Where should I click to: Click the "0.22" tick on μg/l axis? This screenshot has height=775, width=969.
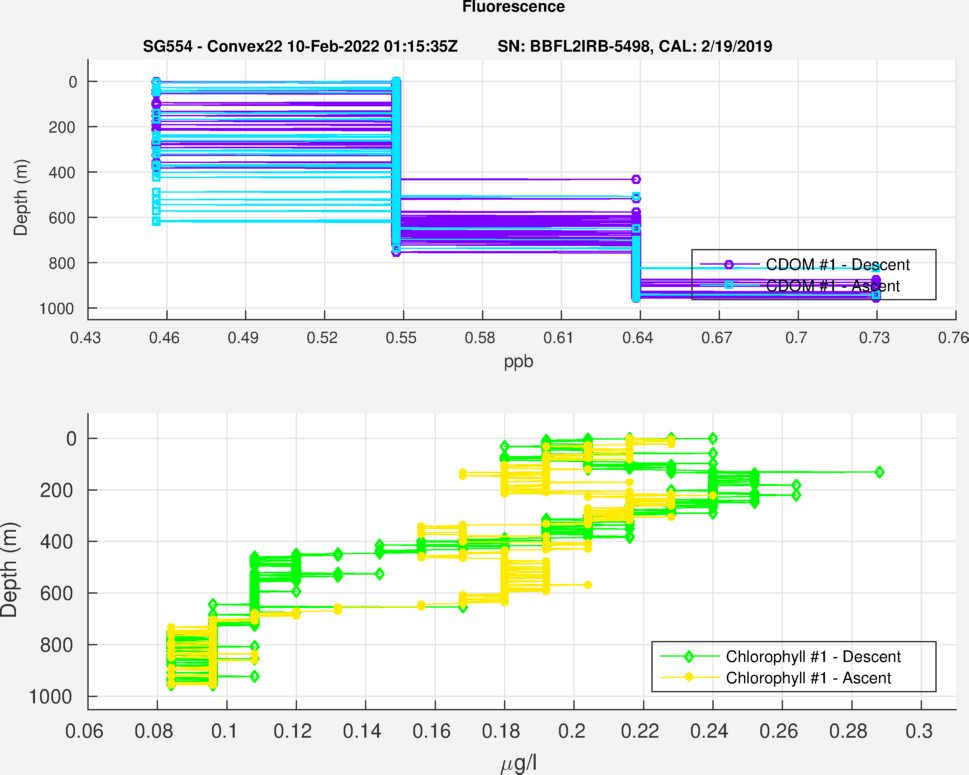(x=640, y=731)
